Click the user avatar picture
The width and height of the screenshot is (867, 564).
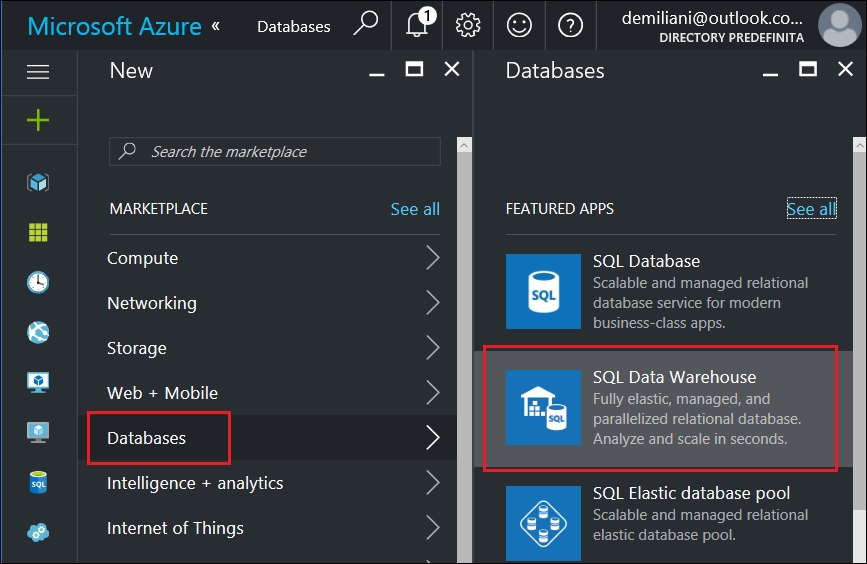[x=839, y=25]
